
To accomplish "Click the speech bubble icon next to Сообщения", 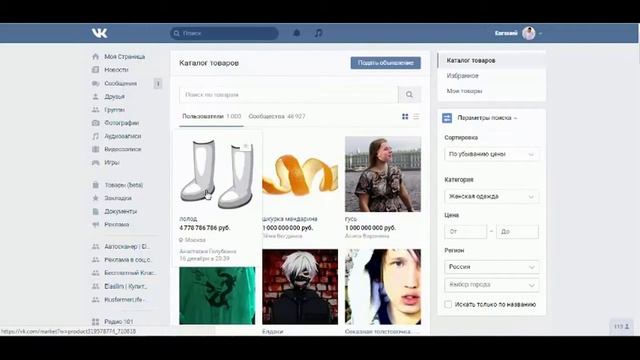I will click(96, 83).
